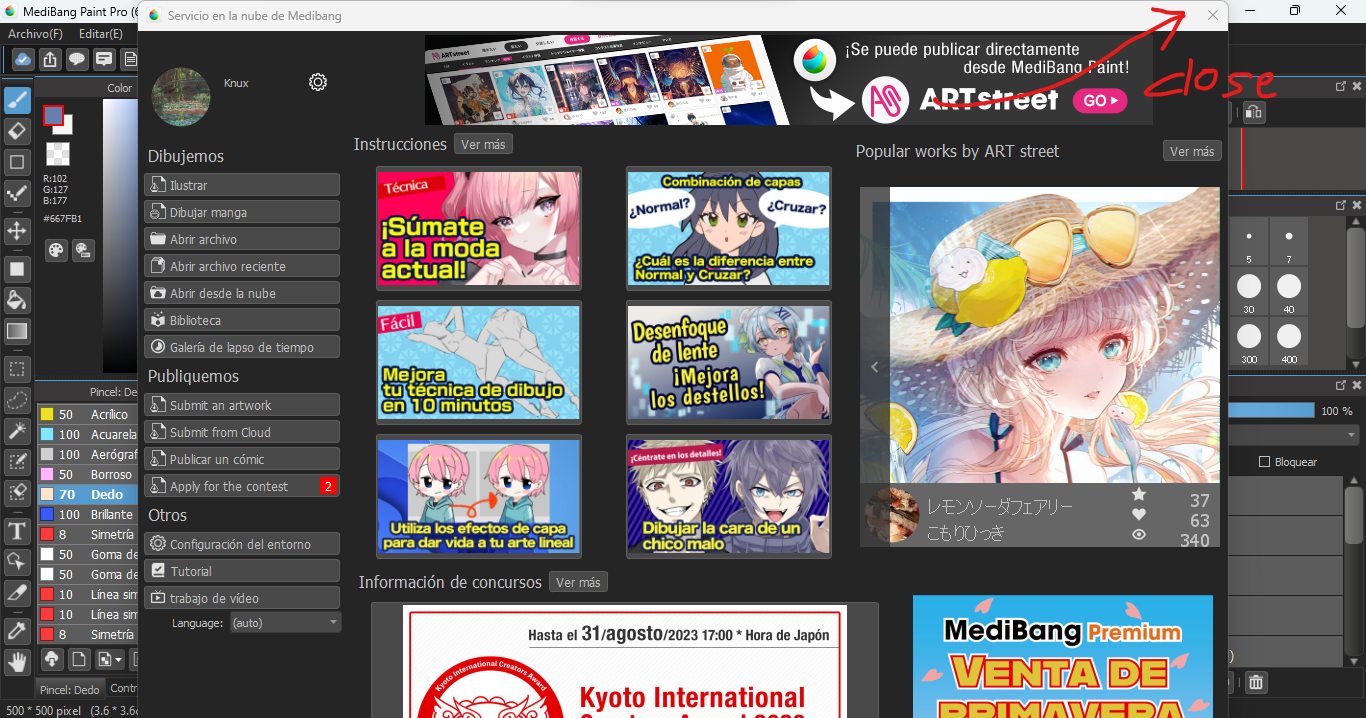Viewport: 1366px width, 718px height.
Task: Adjust the layer opacity slider at 100%
Action: pyautogui.click(x=1271, y=411)
